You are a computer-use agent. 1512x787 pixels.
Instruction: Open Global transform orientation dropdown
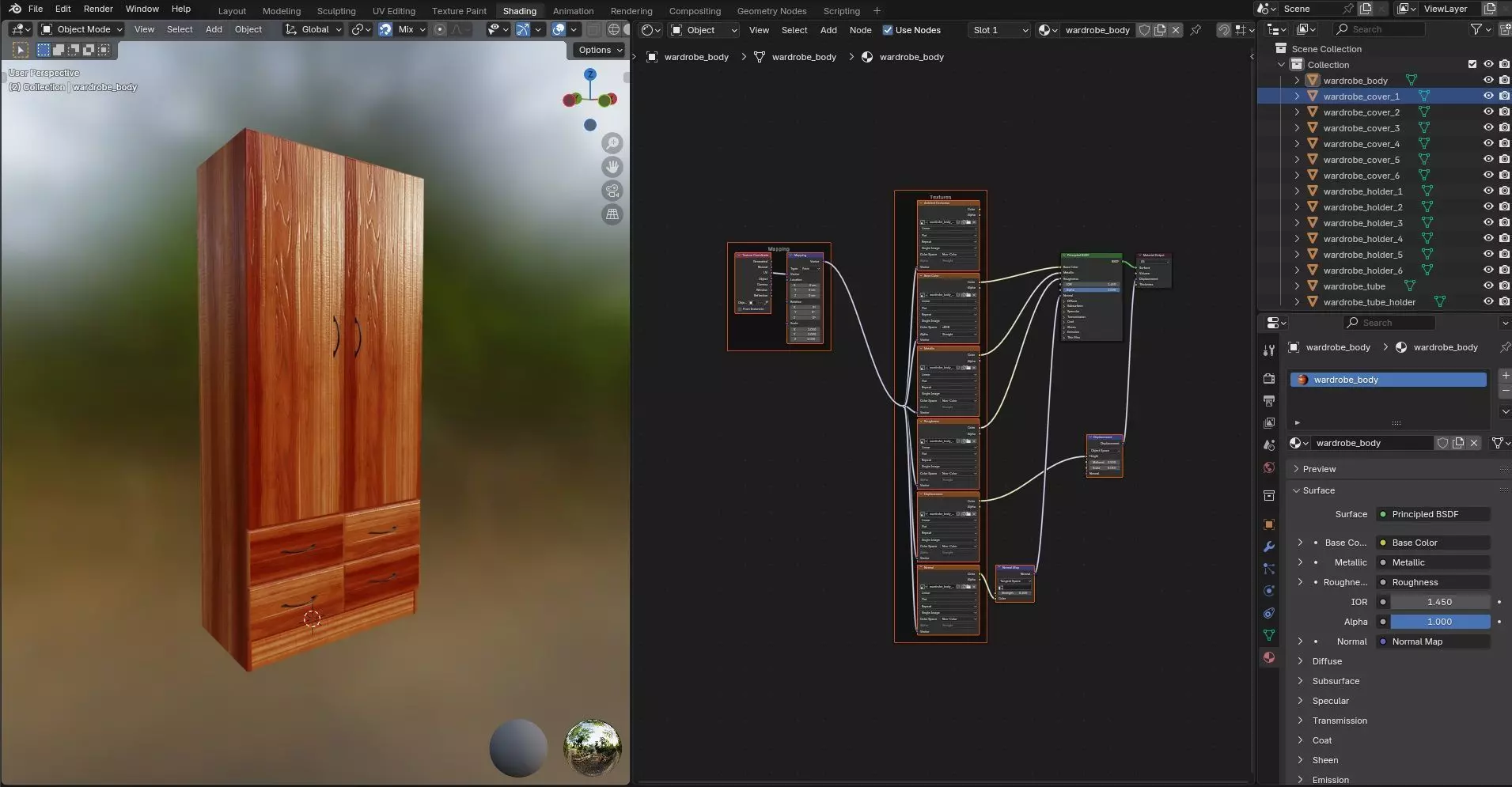tap(313, 29)
